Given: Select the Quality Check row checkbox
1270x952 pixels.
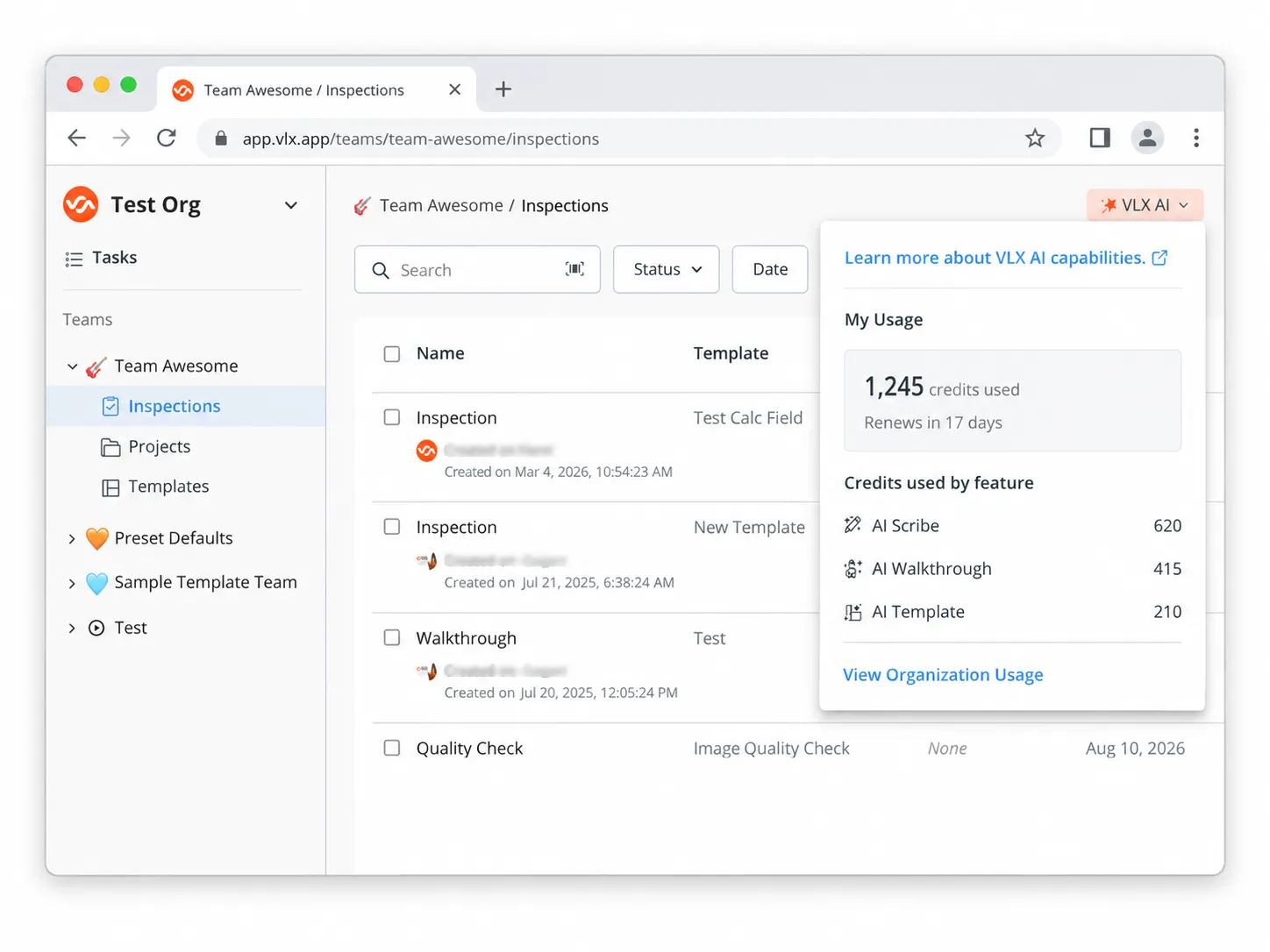Looking at the screenshot, I should tap(392, 748).
